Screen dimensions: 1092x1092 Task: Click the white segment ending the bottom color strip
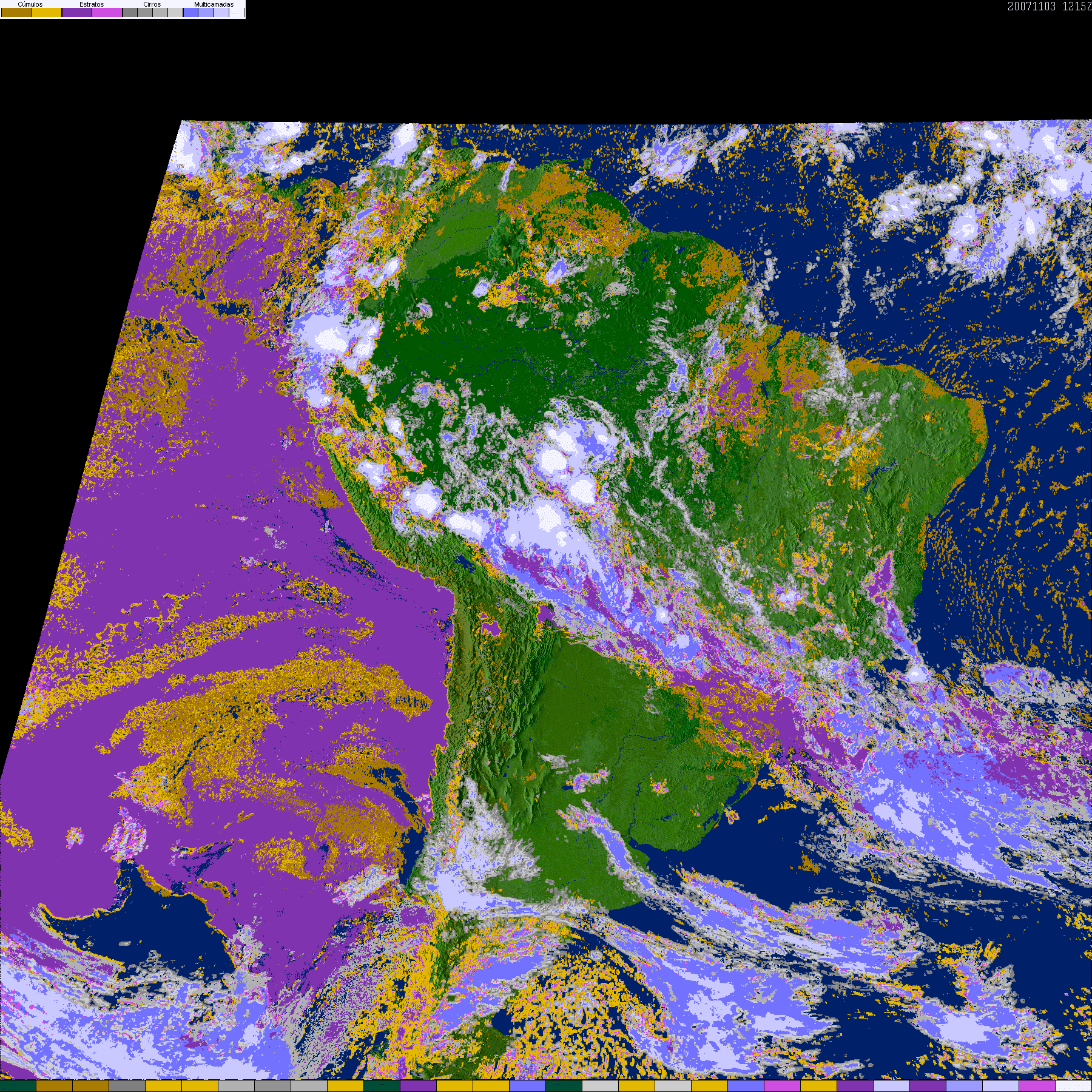[x=1074, y=1086]
